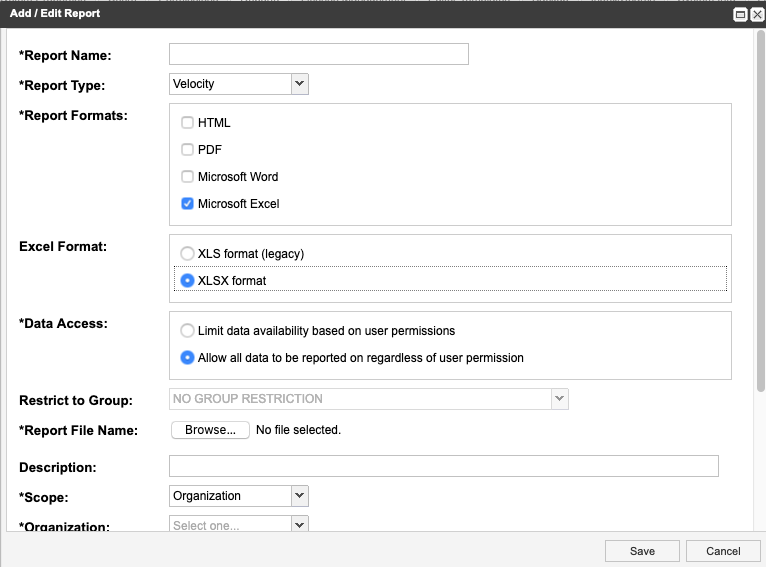Enable the HTML report format checkbox
The height and width of the screenshot is (567, 766).
(x=187, y=123)
